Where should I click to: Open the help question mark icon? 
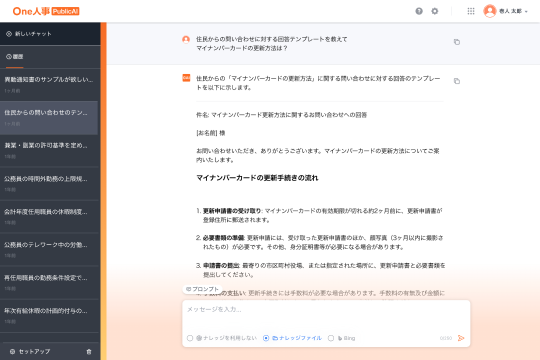419,11
